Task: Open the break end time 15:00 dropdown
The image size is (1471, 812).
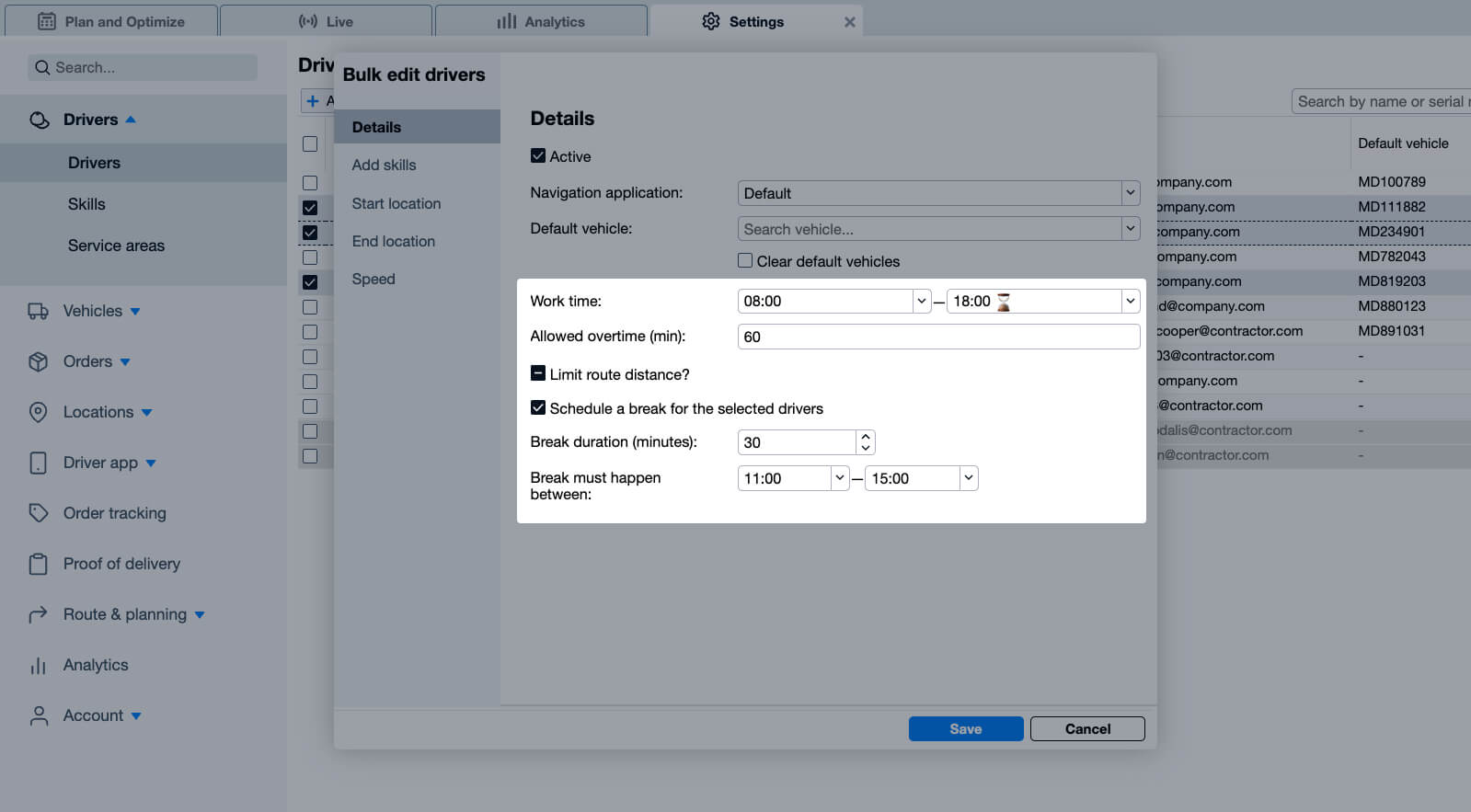Action: (968, 478)
